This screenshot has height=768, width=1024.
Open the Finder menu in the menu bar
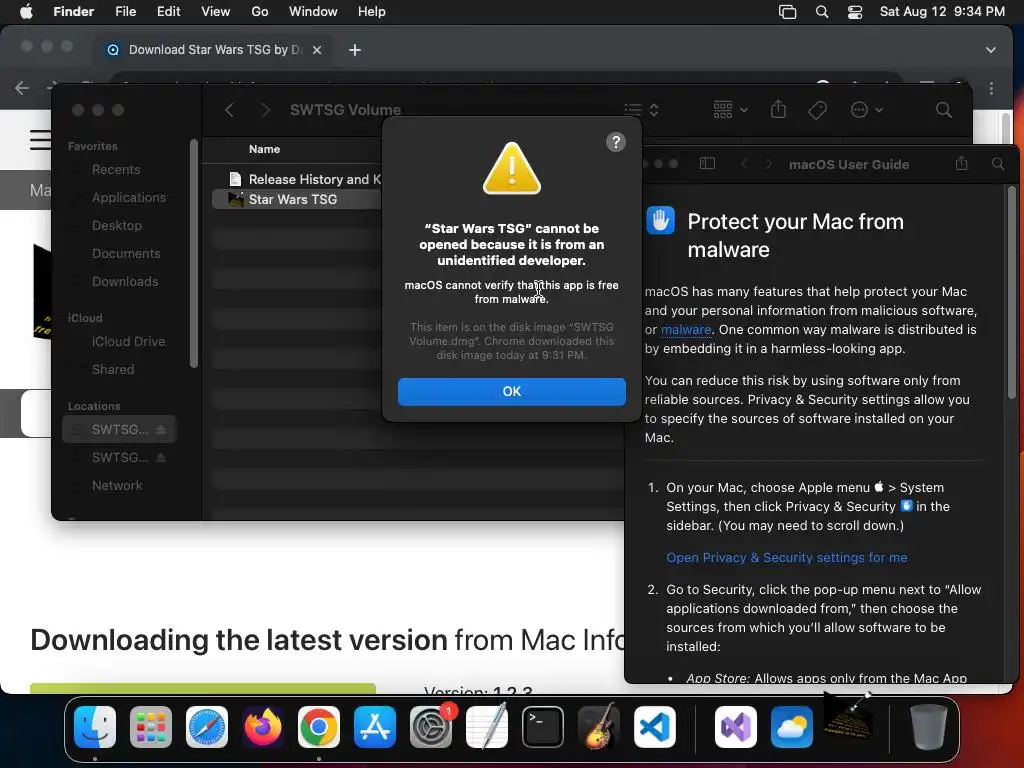click(x=73, y=11)
